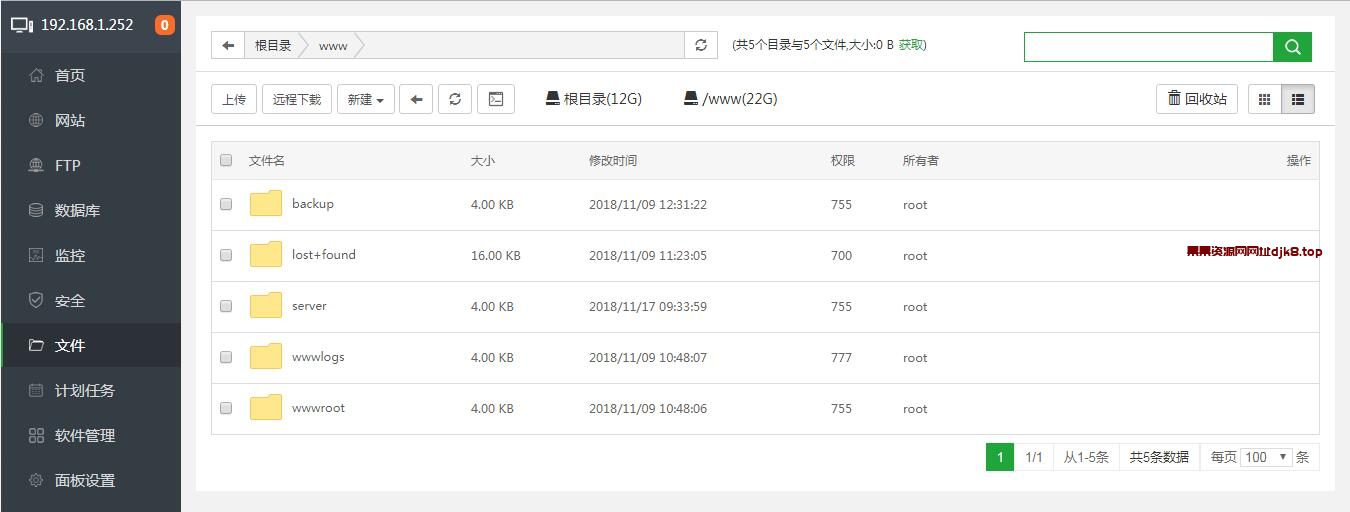Click the 文件名 column header

coord(267,160)
